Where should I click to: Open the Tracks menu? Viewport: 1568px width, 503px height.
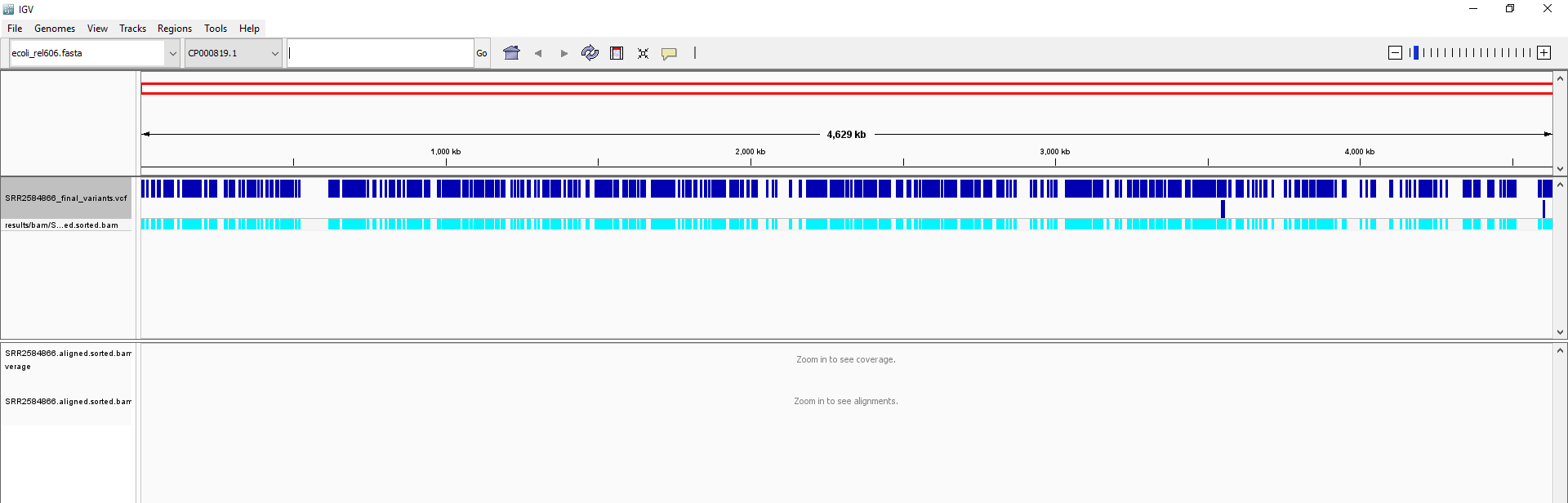pos(132,29)
